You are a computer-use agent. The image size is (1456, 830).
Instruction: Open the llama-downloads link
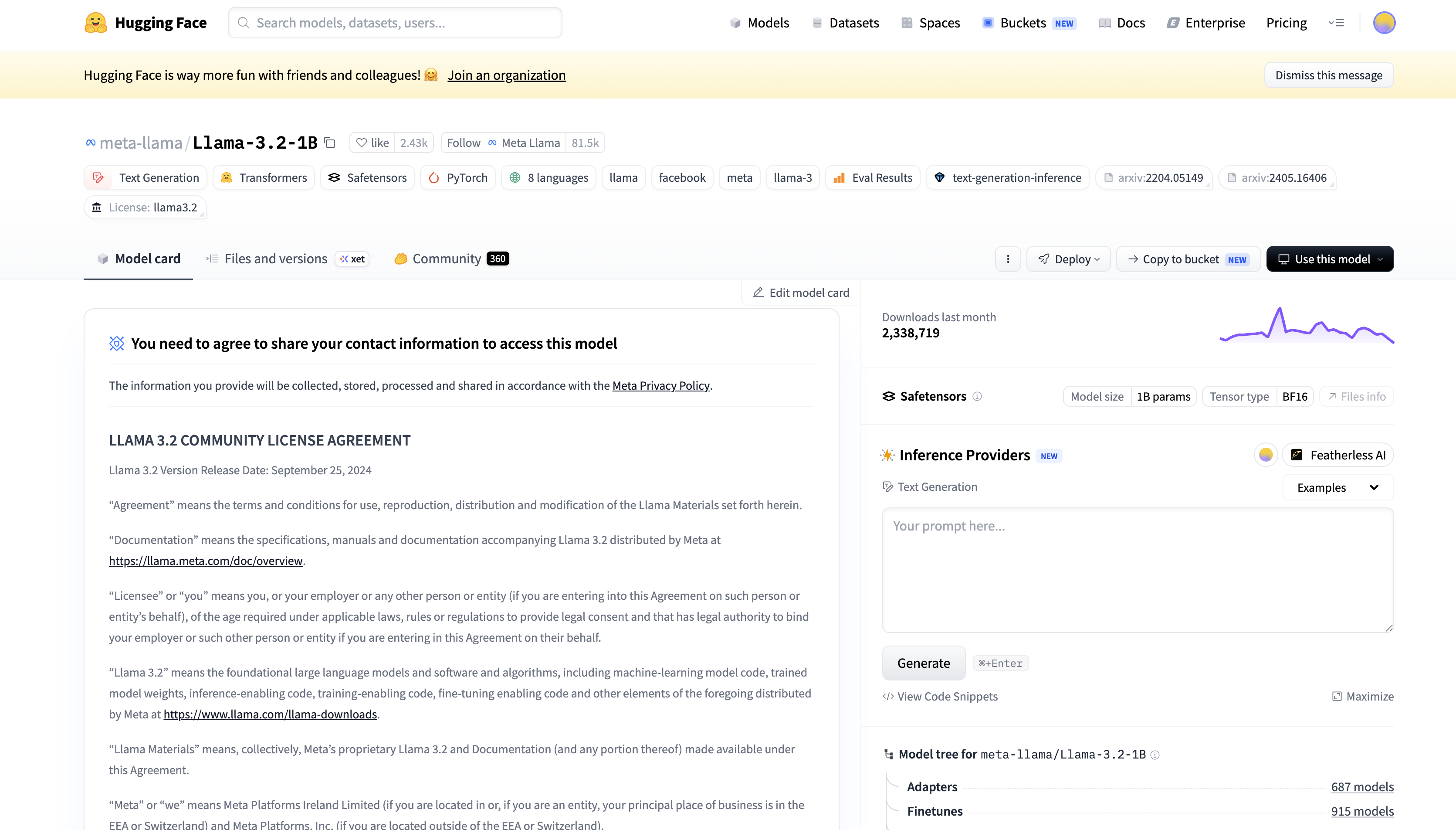click(x=270, y=714)
